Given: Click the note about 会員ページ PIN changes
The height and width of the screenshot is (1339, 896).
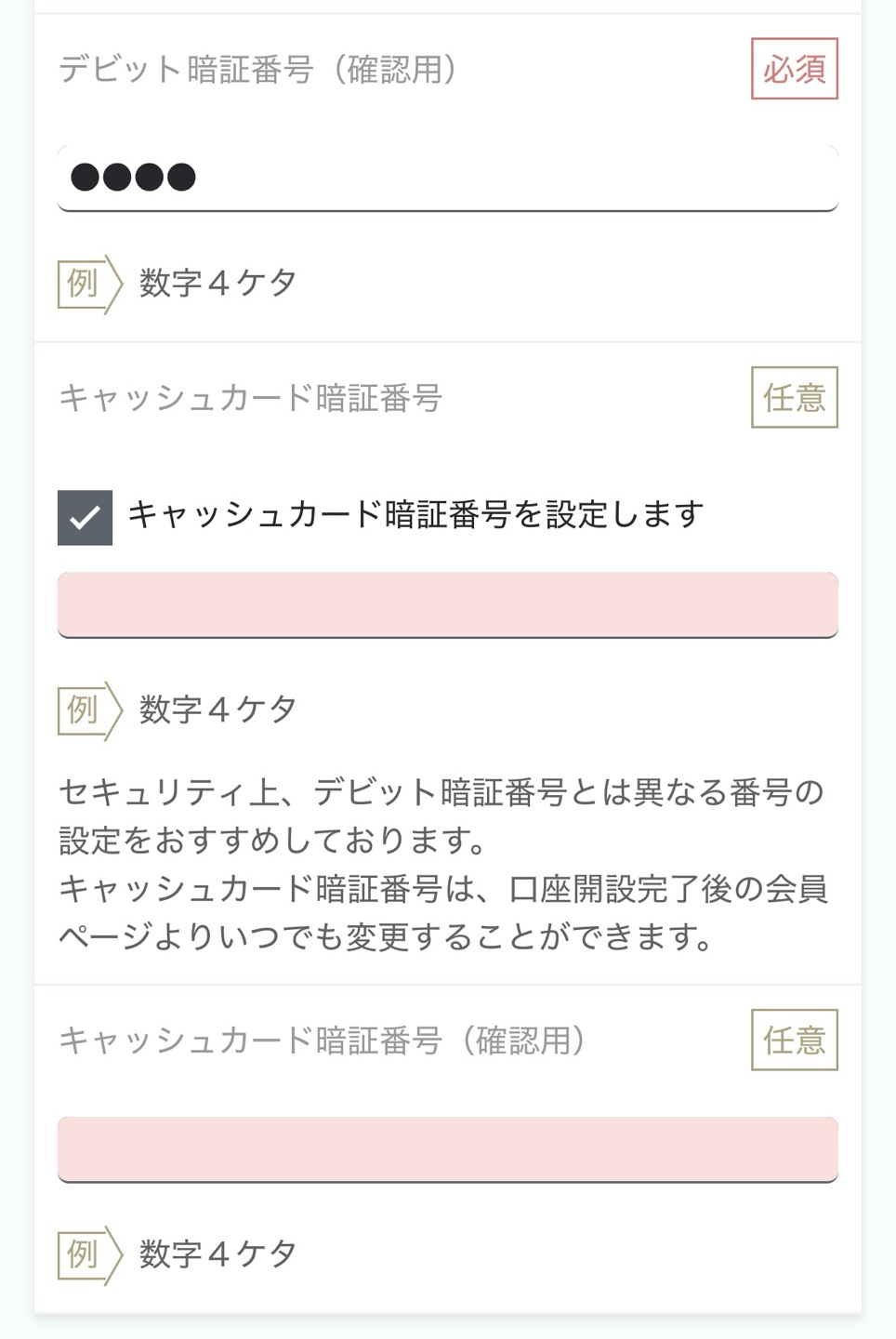Looking at the screenshot, I should [x=443, y=913].
